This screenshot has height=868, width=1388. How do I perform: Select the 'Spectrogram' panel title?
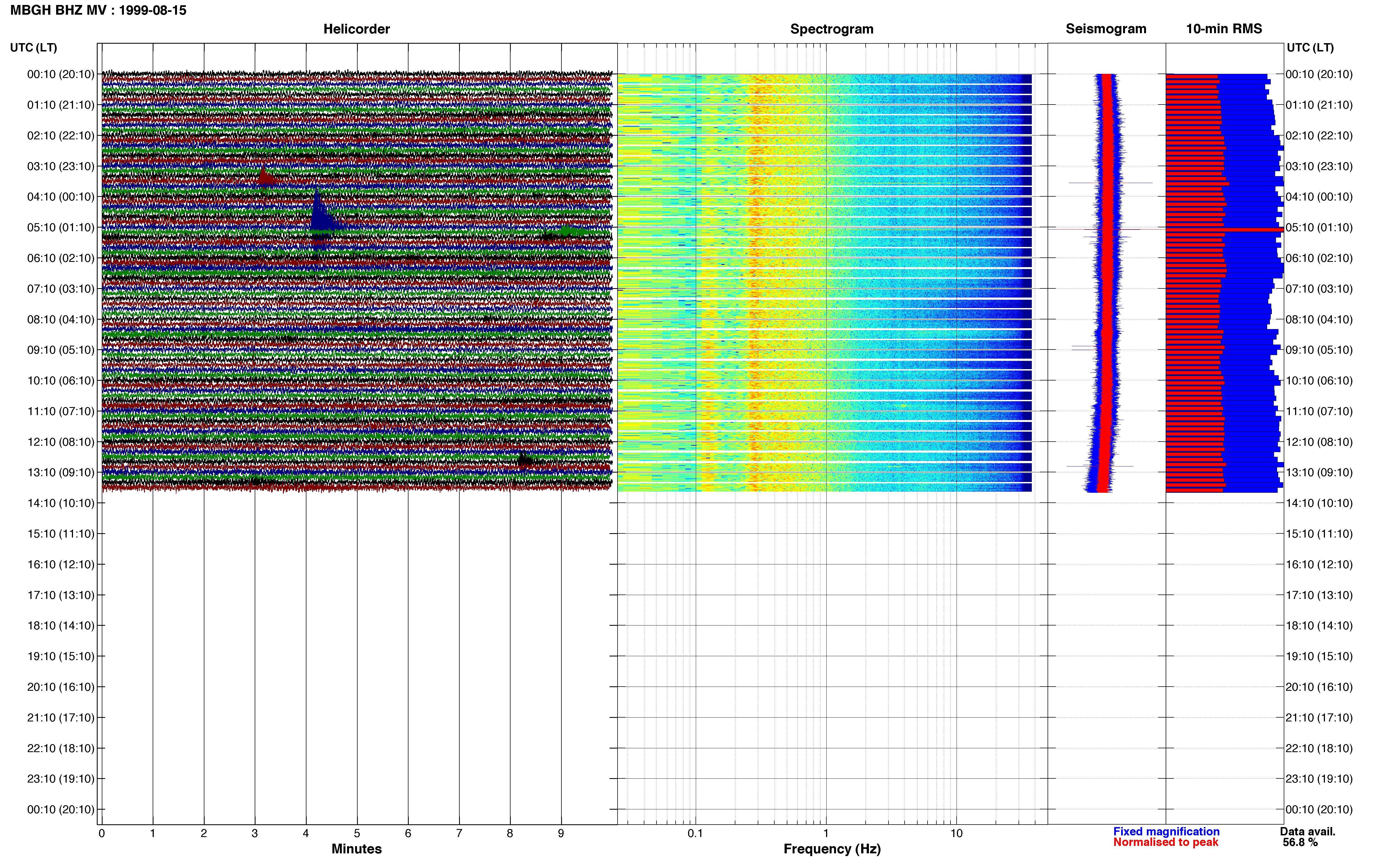pos(832,29)
